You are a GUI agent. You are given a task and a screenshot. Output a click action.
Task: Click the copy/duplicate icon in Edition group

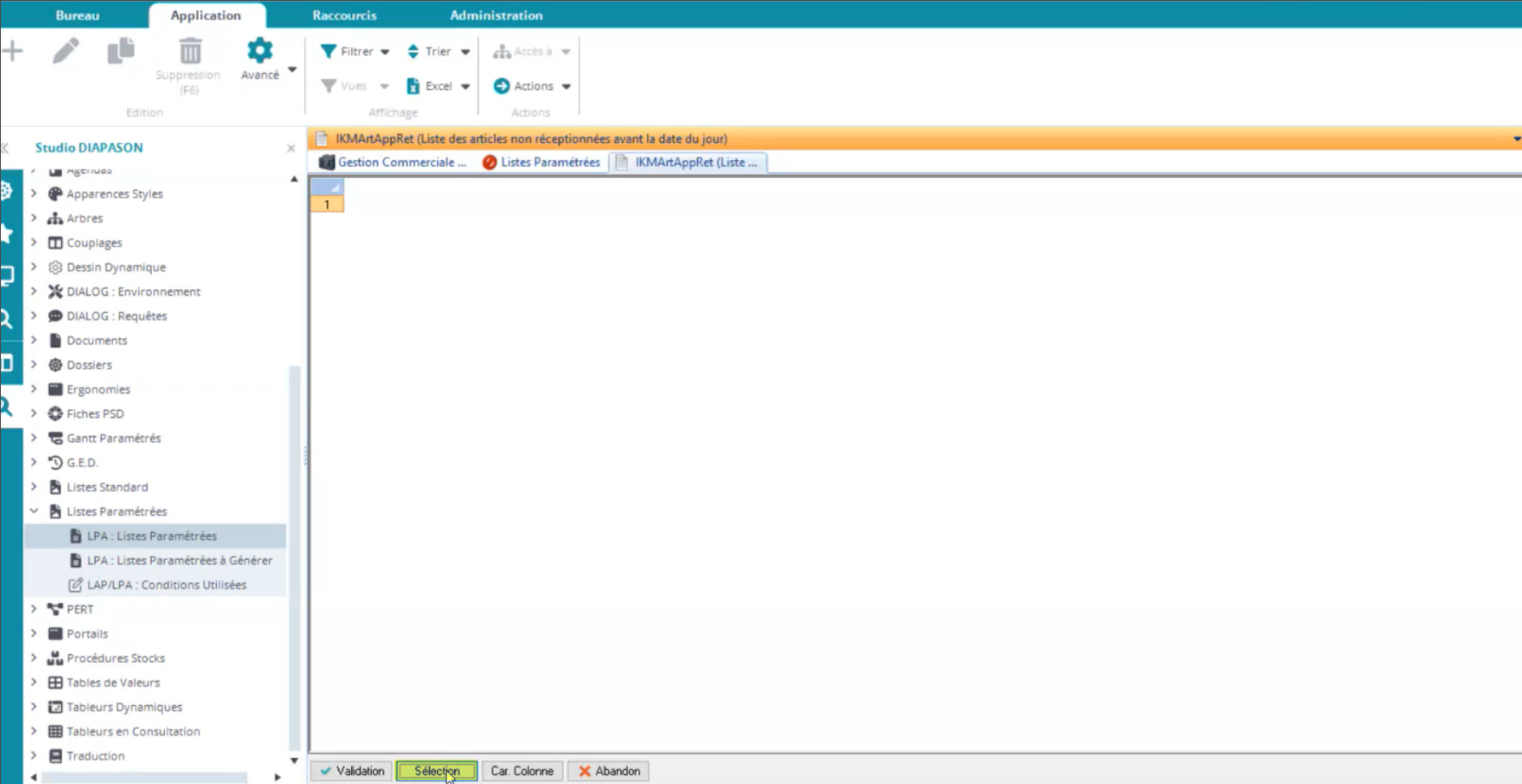120,51
